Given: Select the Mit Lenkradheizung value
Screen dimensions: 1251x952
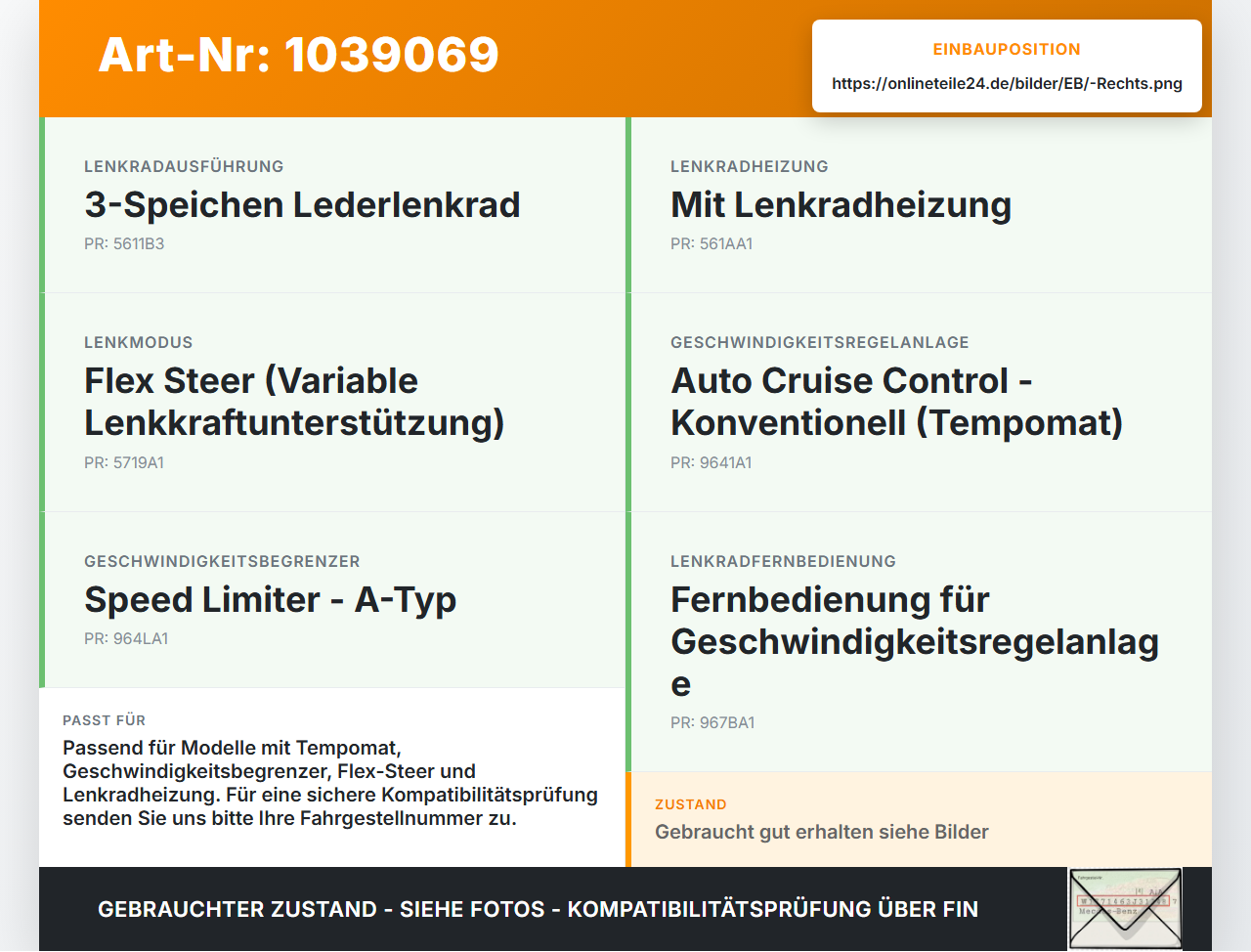Looking at the screenshot, I should (x=841, y=204).
